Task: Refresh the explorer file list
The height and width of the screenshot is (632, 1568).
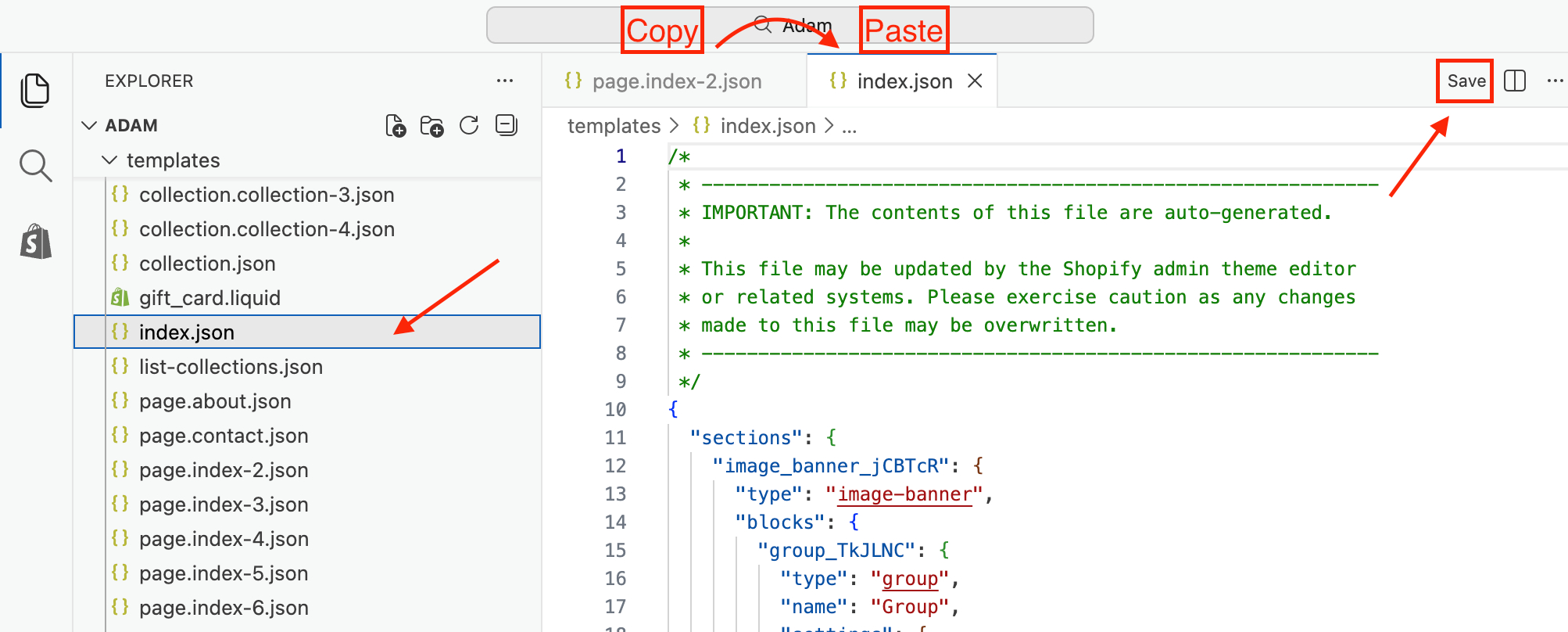Action: (469, 125)
